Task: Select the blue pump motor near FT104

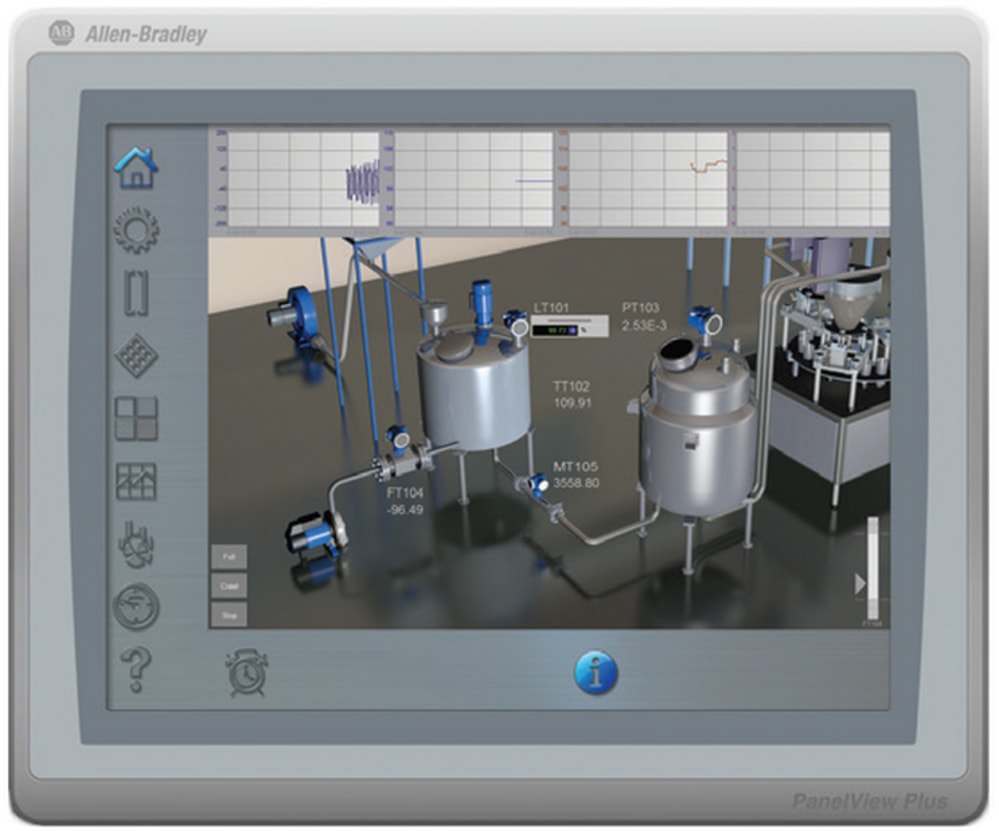Action: point(316,534)
